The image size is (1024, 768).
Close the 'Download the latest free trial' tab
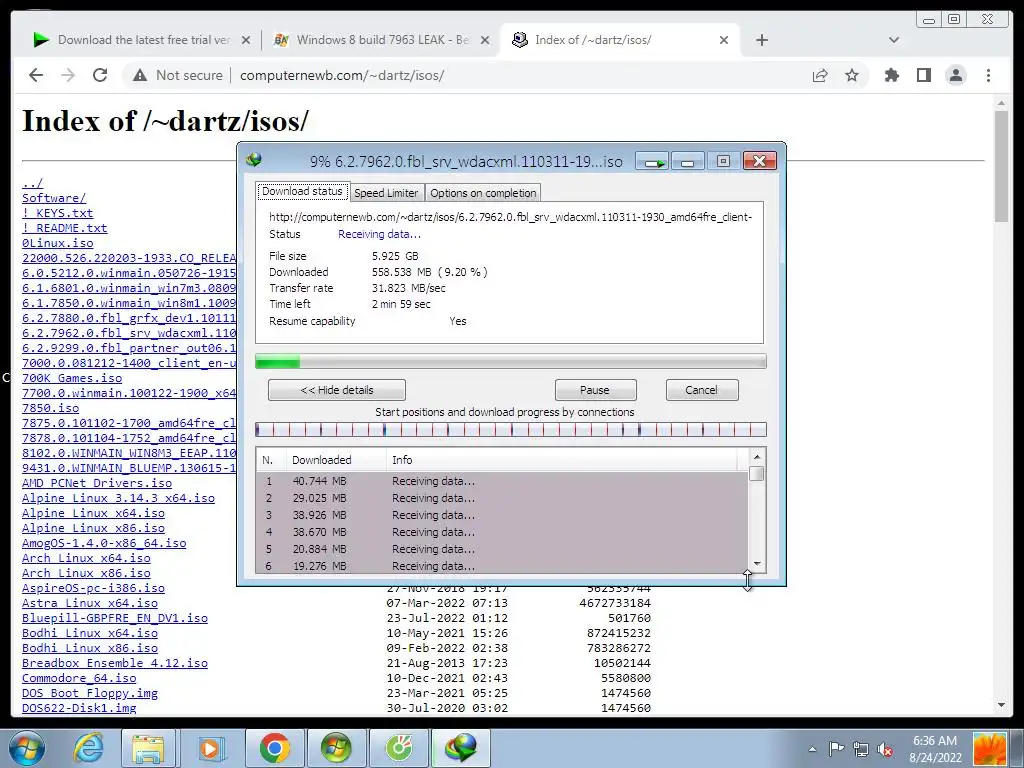246,40
